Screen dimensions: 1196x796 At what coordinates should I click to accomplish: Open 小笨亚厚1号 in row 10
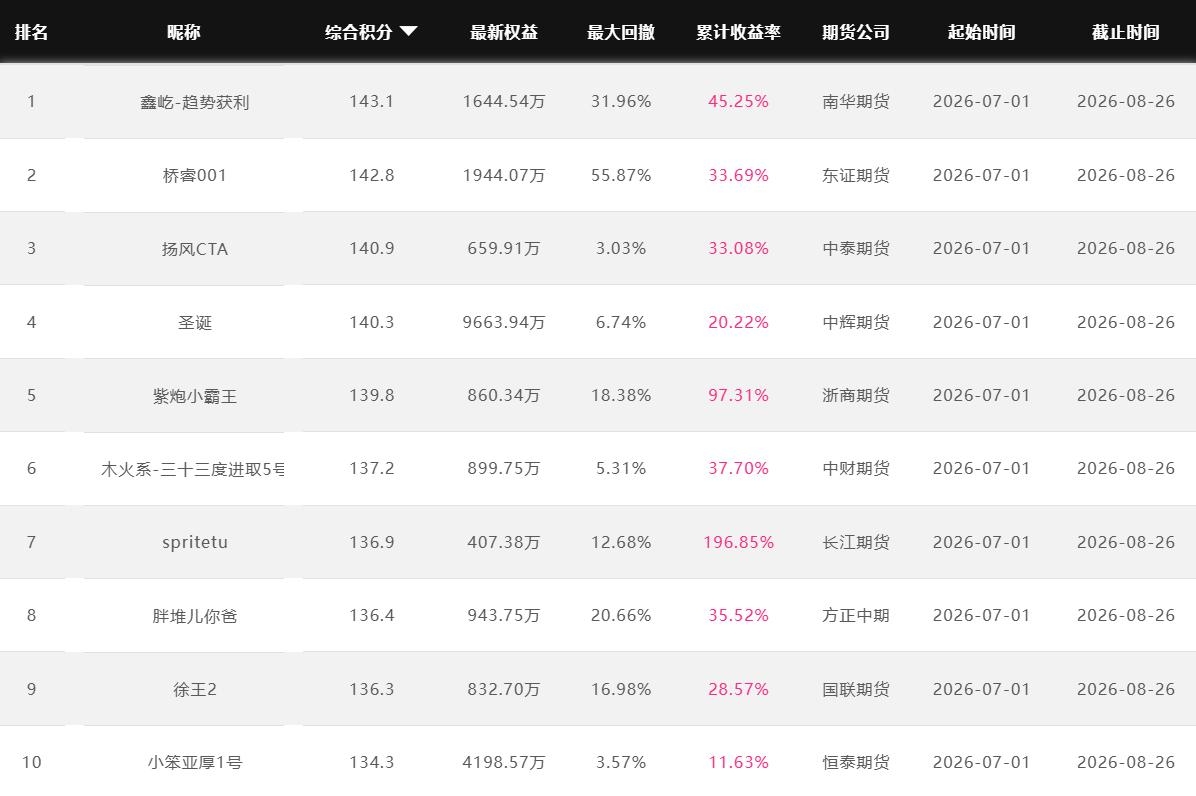pos(195,762)
